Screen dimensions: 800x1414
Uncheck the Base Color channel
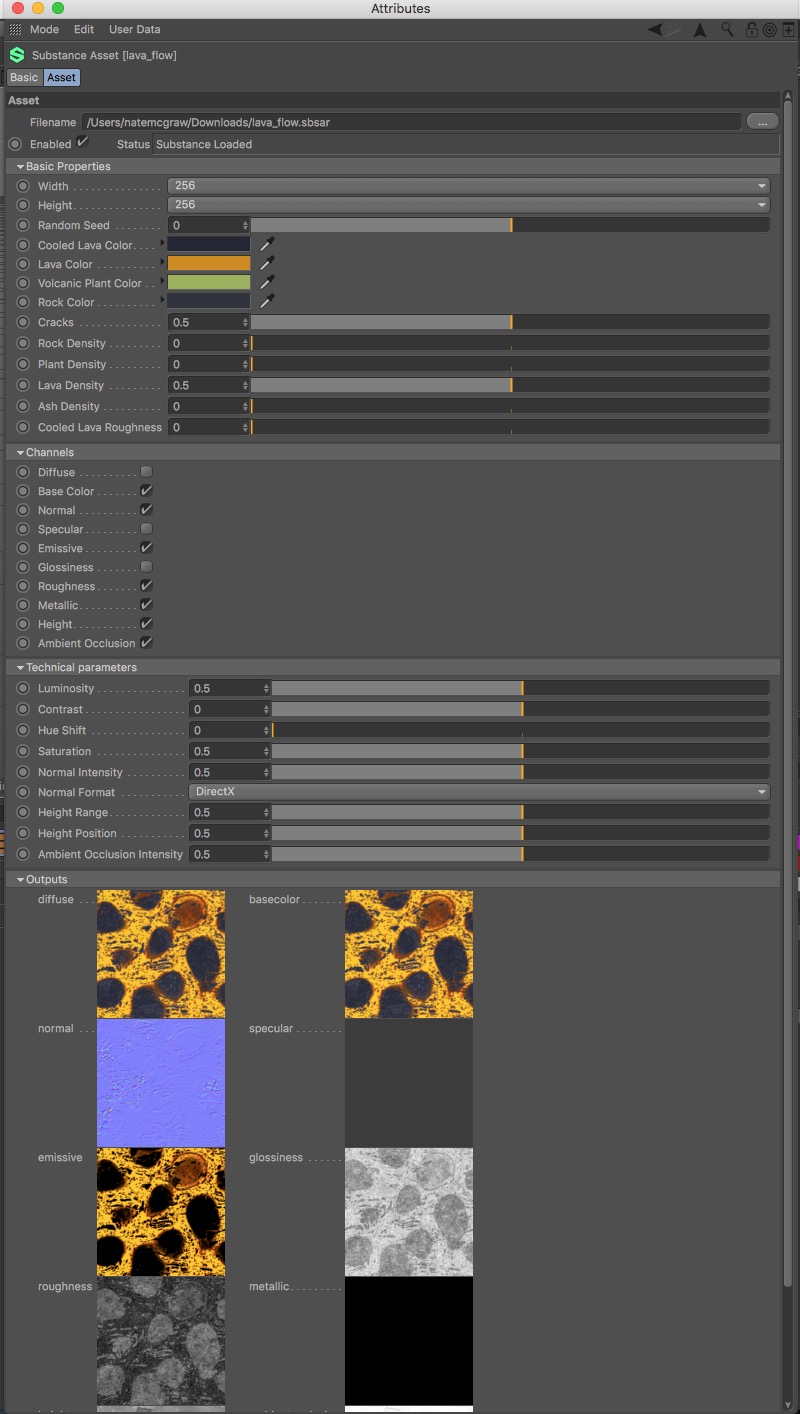[x=146, y=490]
